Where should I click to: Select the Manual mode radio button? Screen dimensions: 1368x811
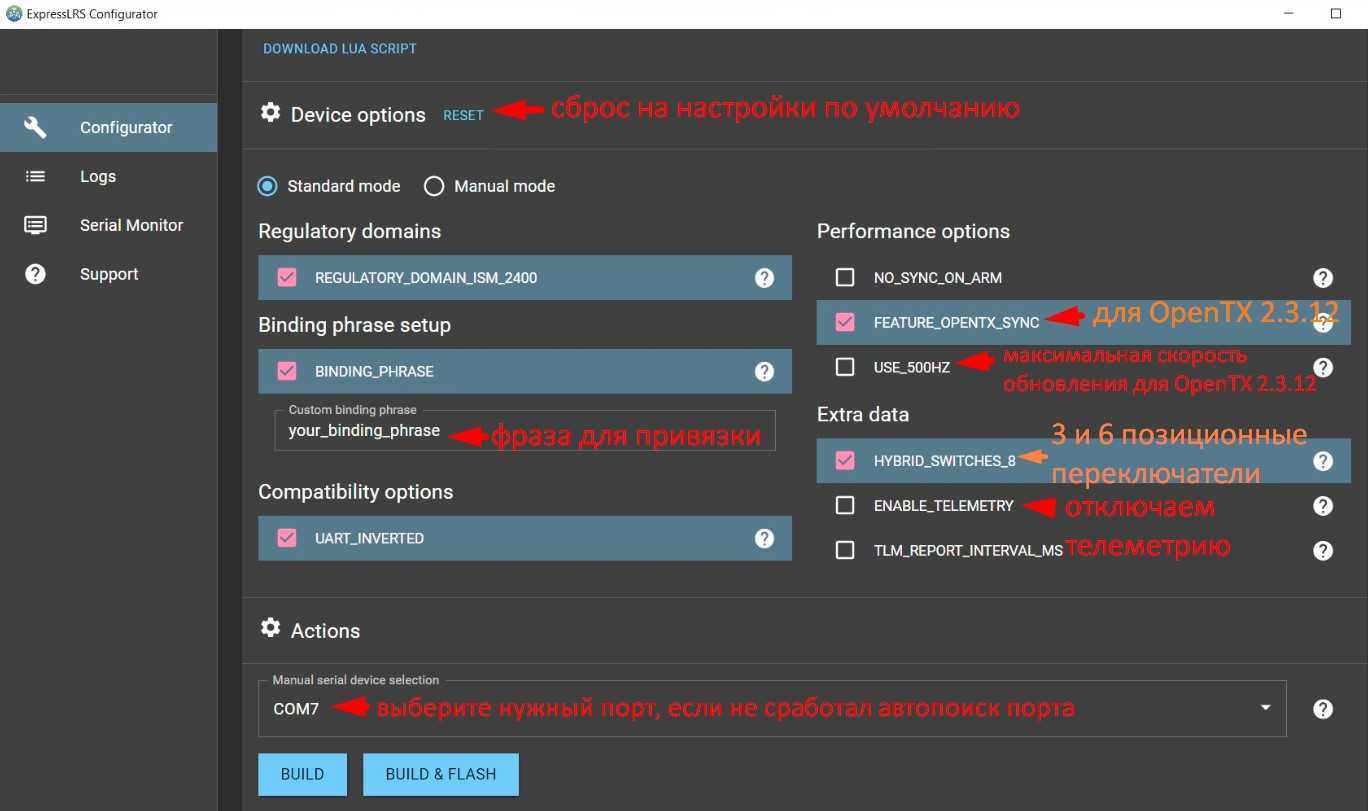[x=434, y=186]
